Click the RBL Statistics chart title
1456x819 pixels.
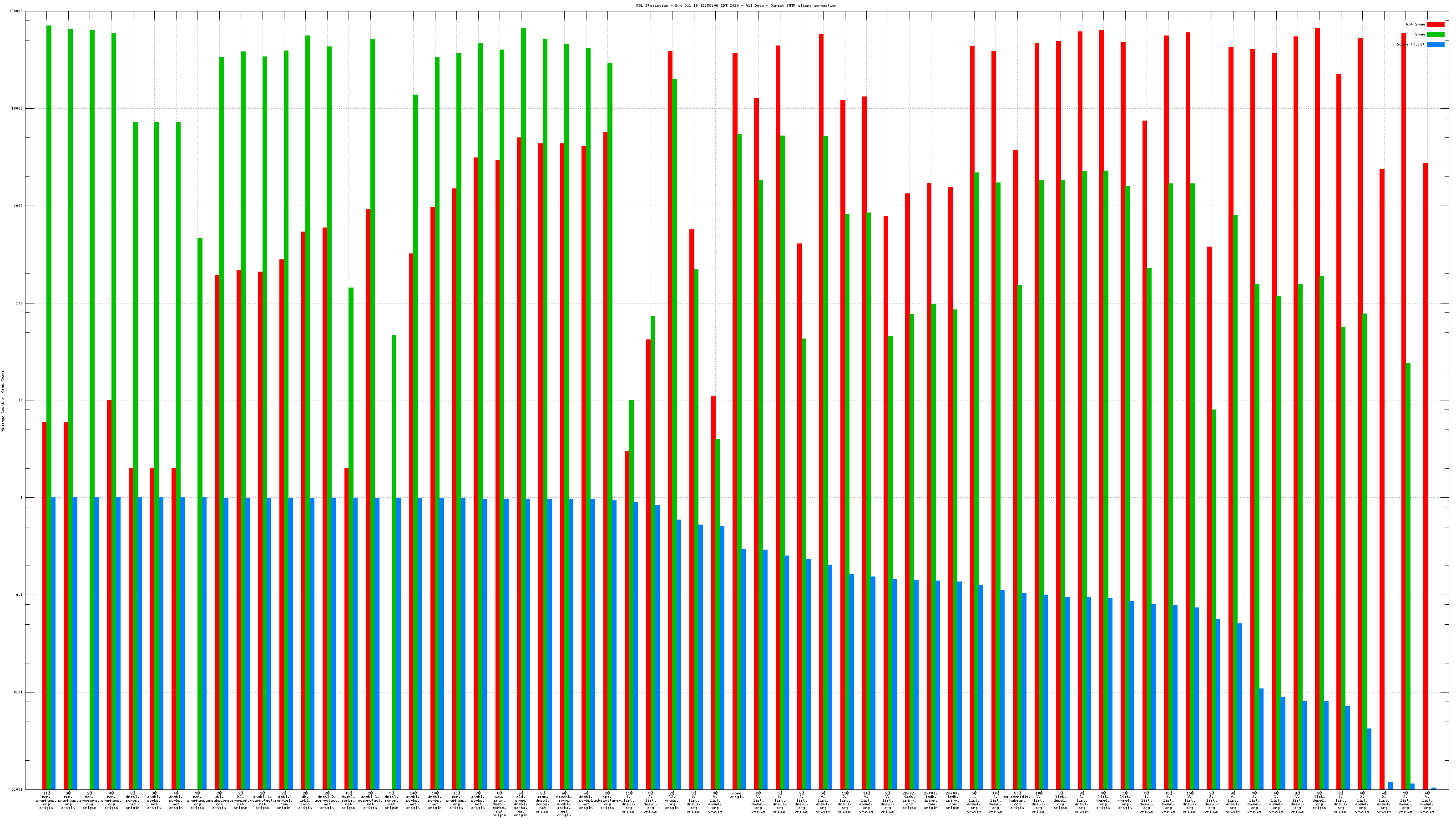(x=736, y=5)
